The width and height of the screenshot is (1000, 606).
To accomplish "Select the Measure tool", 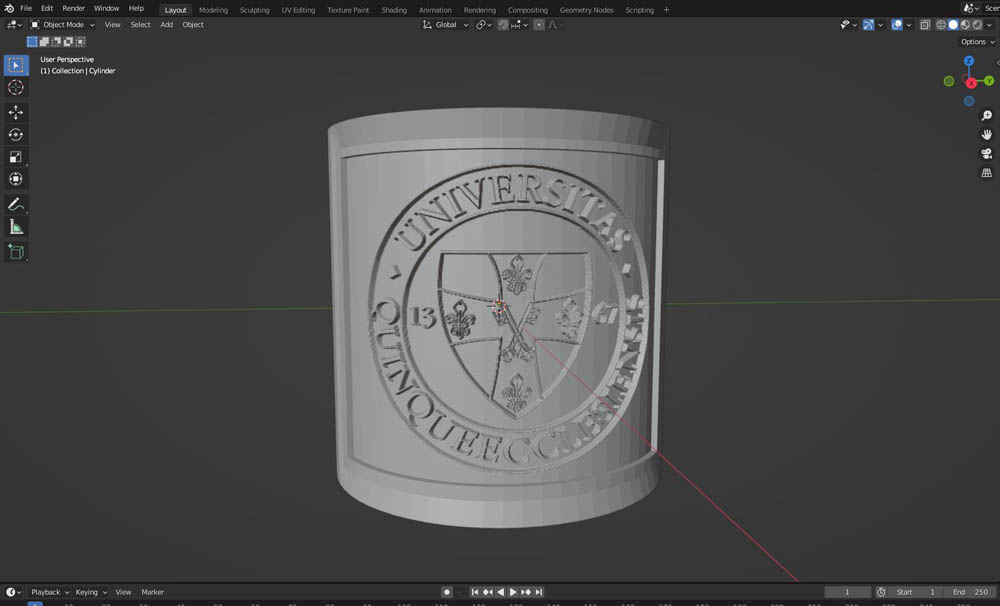I will click(16, 227).
